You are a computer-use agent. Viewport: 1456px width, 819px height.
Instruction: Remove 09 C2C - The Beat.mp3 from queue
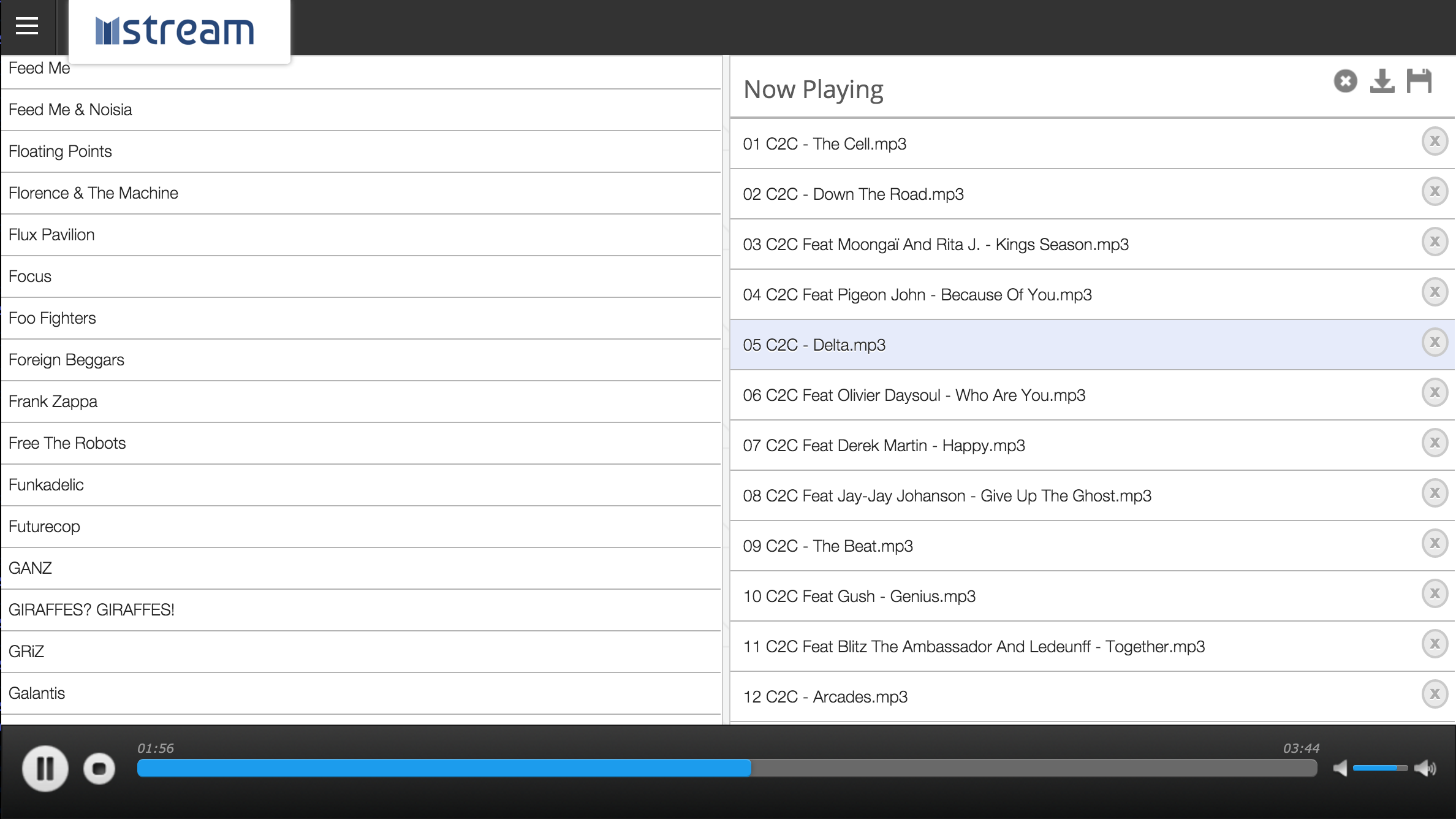coord(1435,544)
